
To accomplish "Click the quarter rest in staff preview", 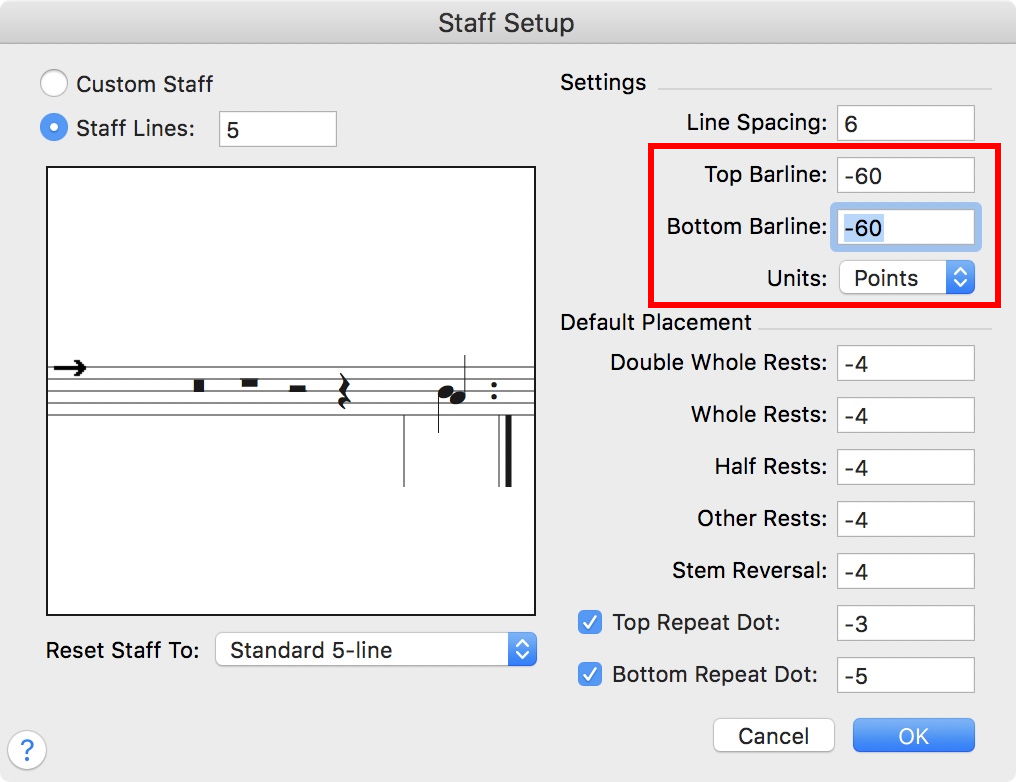I will point(344,391).
